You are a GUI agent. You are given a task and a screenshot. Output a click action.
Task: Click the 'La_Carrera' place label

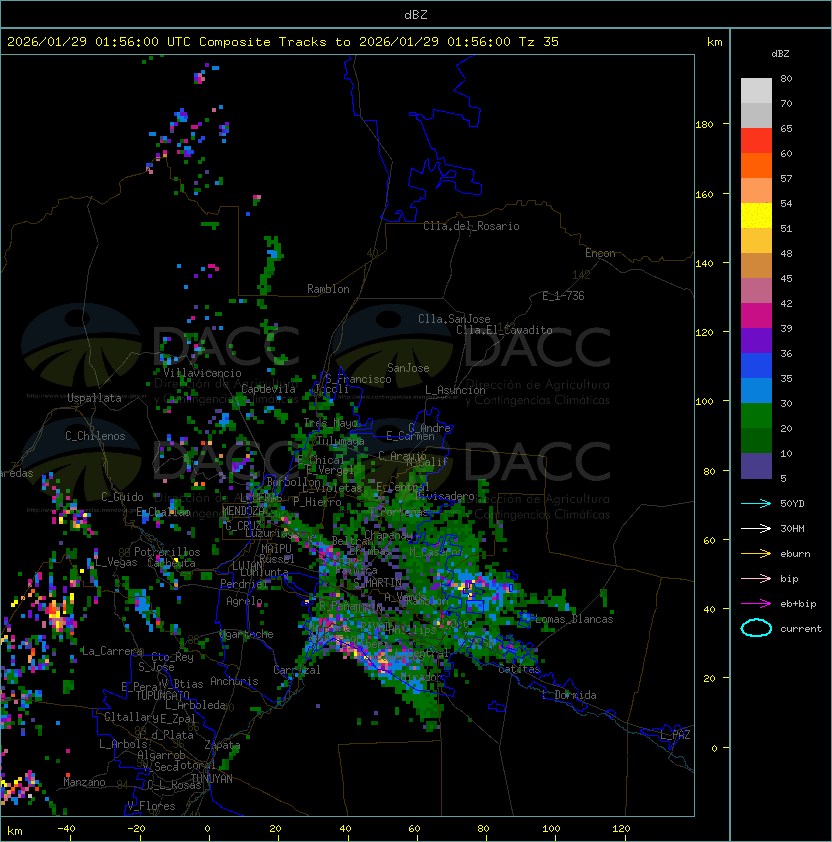(112, 651)
